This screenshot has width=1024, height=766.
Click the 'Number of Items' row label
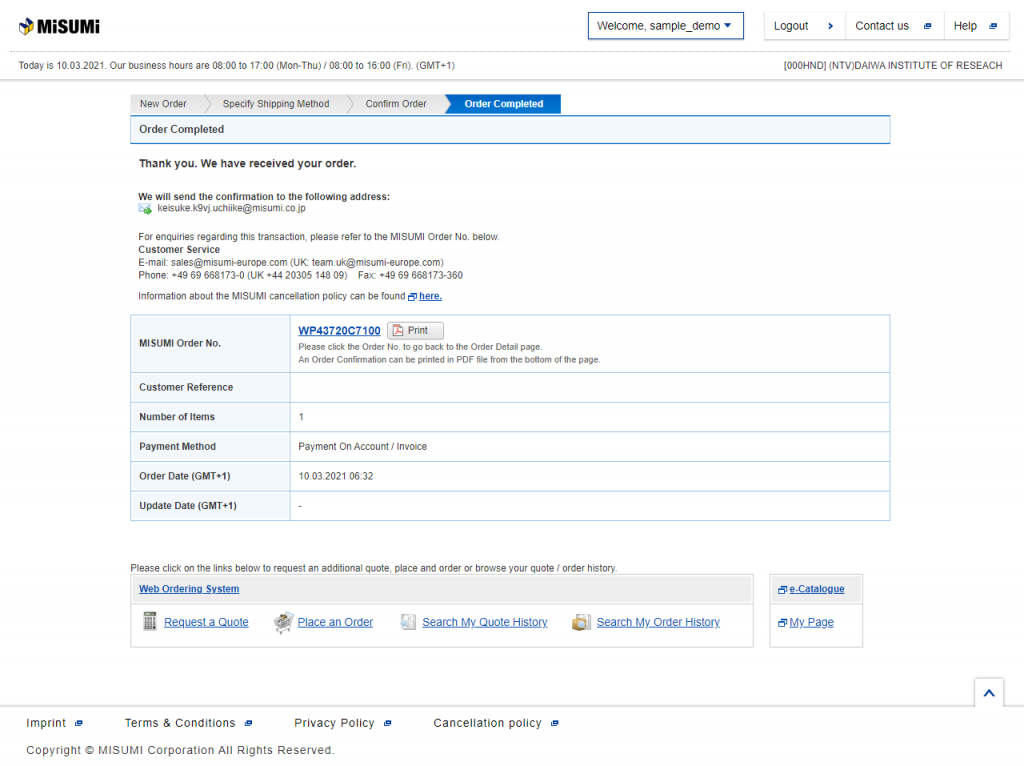[177, 417]
